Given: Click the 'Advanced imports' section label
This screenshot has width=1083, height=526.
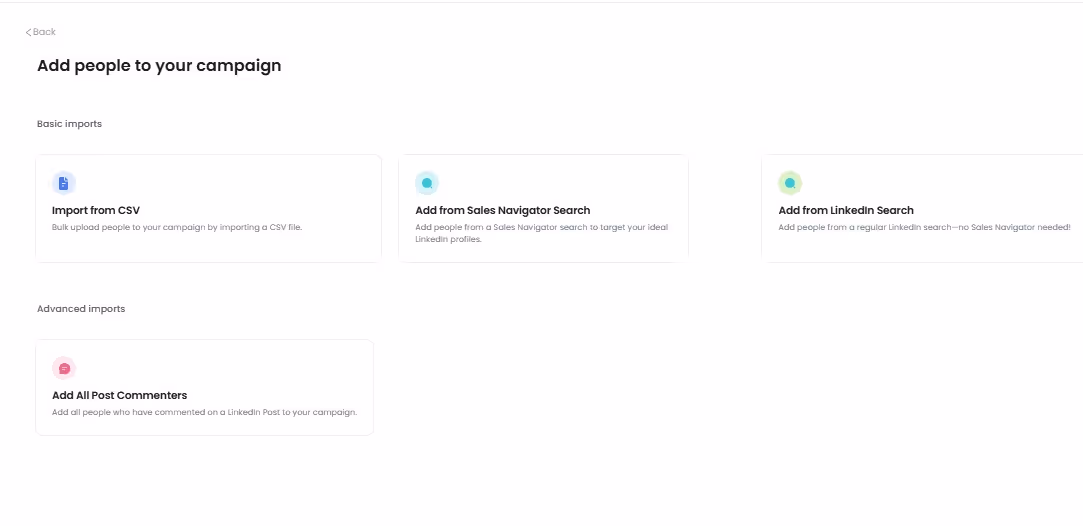Looking at the screenshot, I should pyautogui.click(x=81, y=309).
